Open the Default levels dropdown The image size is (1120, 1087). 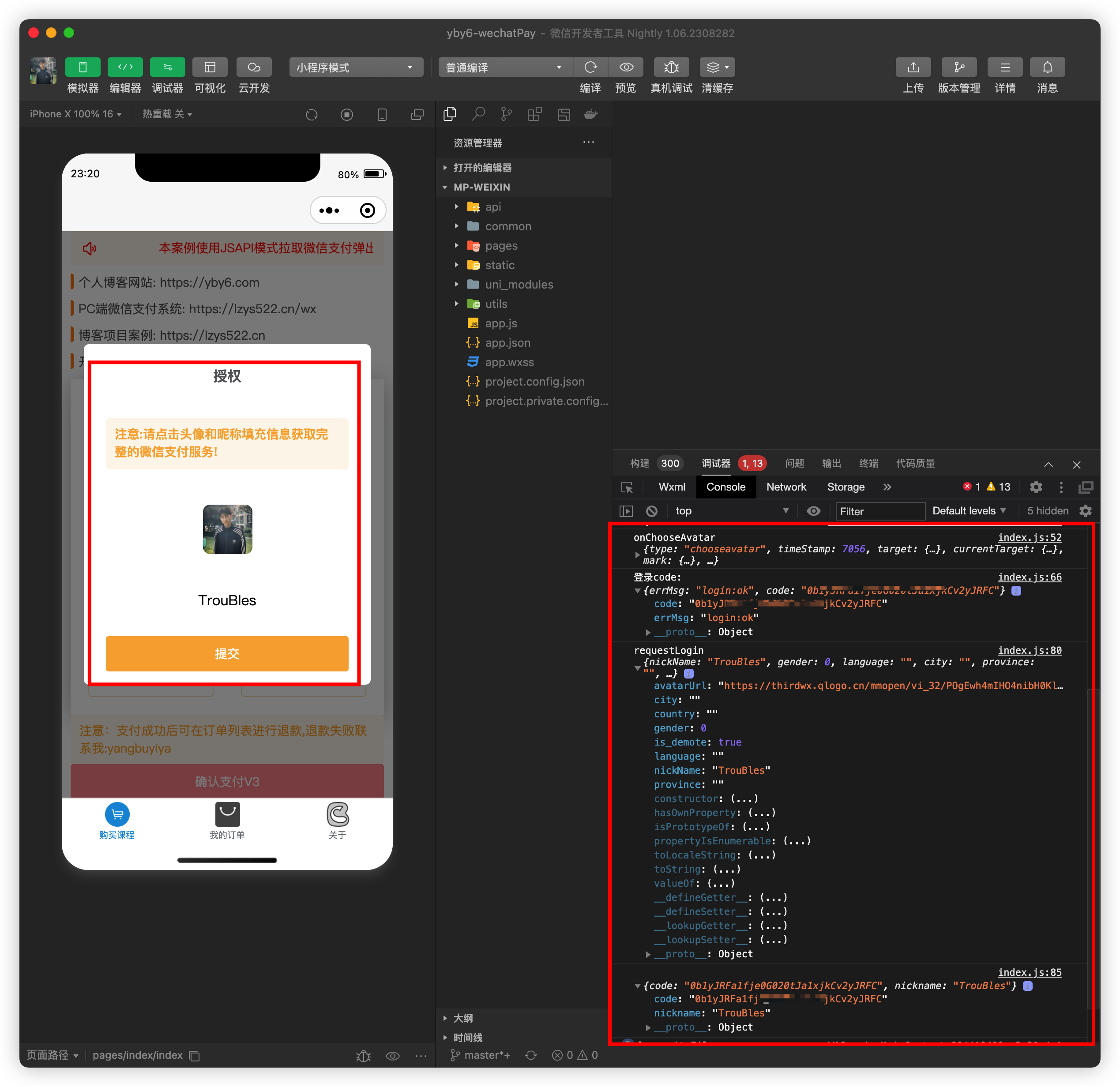coord(969,511)
